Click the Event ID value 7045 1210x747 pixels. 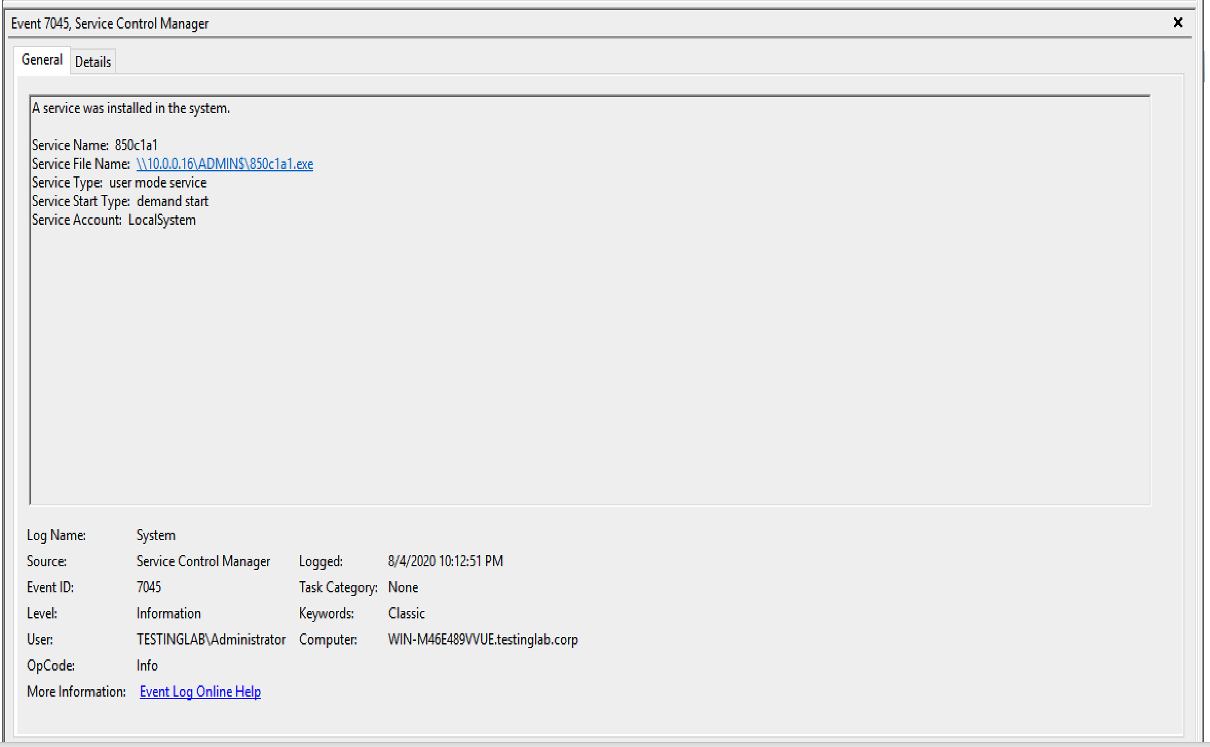click(x=149, y=588)
